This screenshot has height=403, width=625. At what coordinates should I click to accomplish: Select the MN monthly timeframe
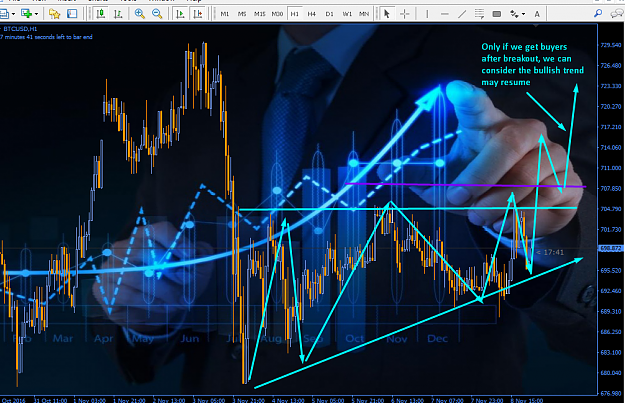[364, 14]
